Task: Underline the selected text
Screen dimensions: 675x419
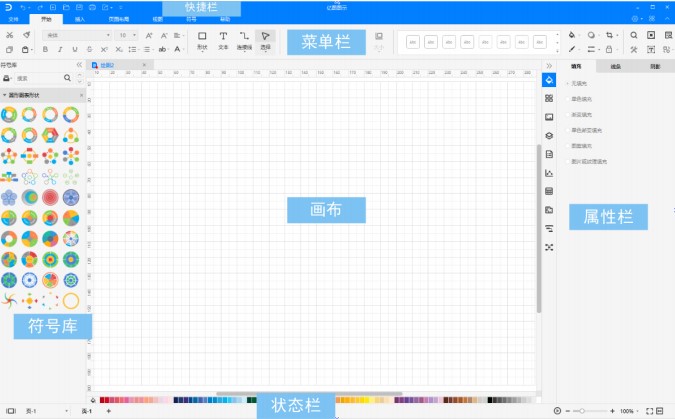Action: 74,50
